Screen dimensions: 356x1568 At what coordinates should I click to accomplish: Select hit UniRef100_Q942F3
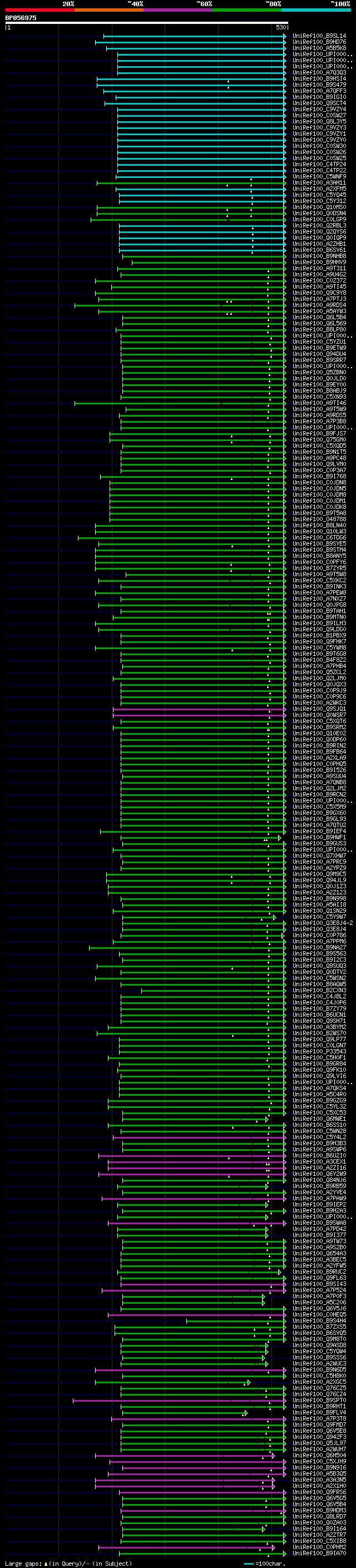[x=319, y=1437]
